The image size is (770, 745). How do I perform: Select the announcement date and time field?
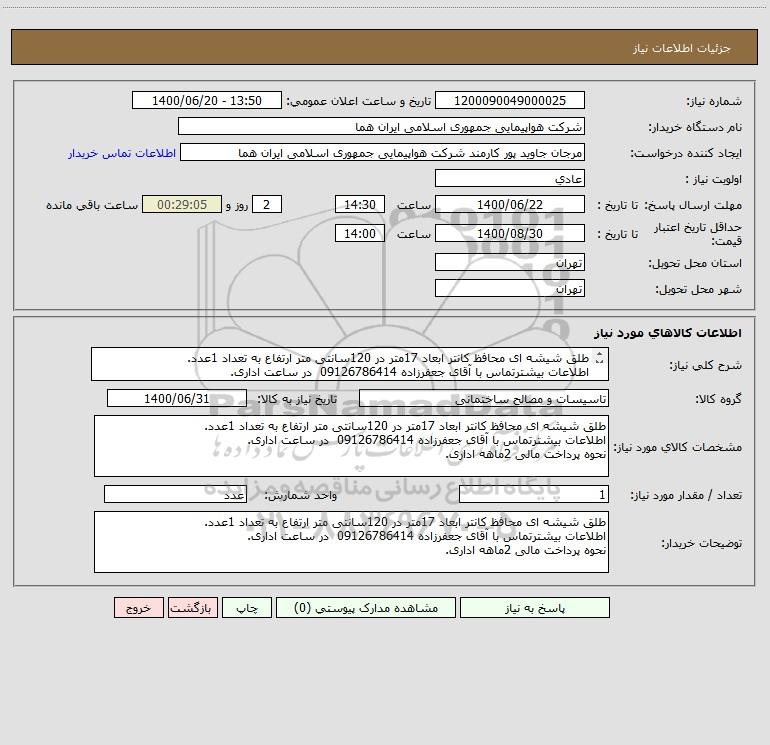[209, 101]
